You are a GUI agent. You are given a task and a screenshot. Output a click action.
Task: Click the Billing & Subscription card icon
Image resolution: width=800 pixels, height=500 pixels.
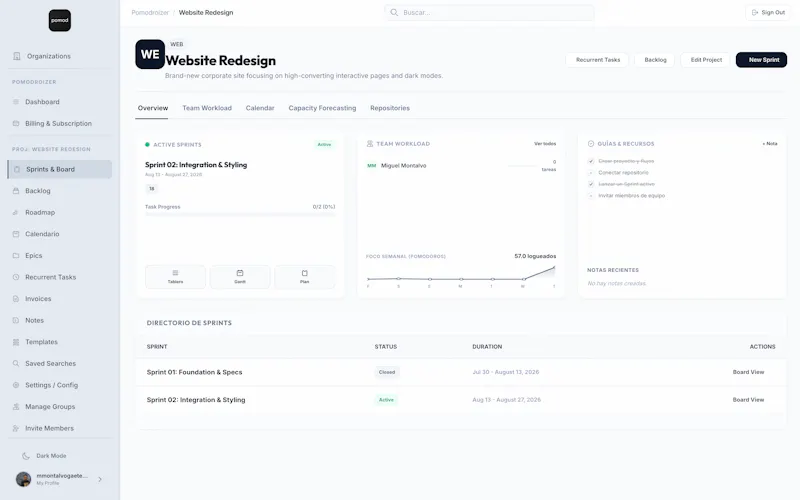[x=16, y=123]
